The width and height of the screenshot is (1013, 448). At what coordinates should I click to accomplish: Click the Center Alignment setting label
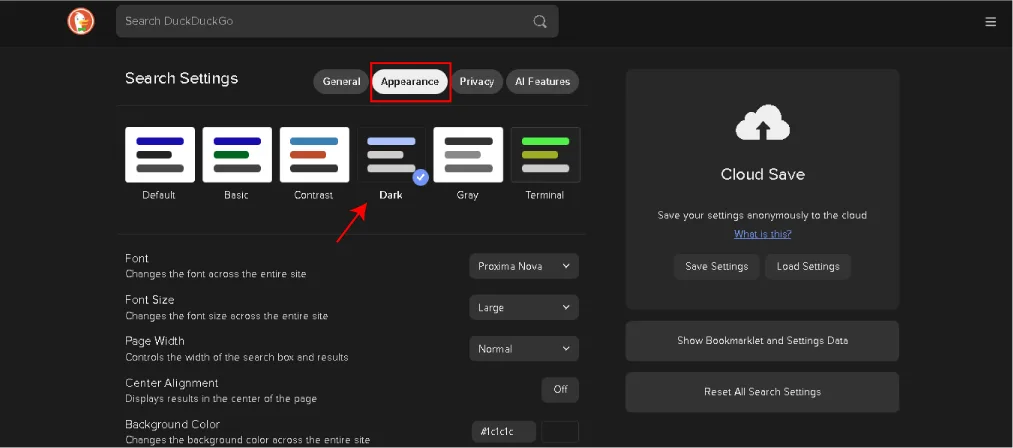[x=172, y=383]
